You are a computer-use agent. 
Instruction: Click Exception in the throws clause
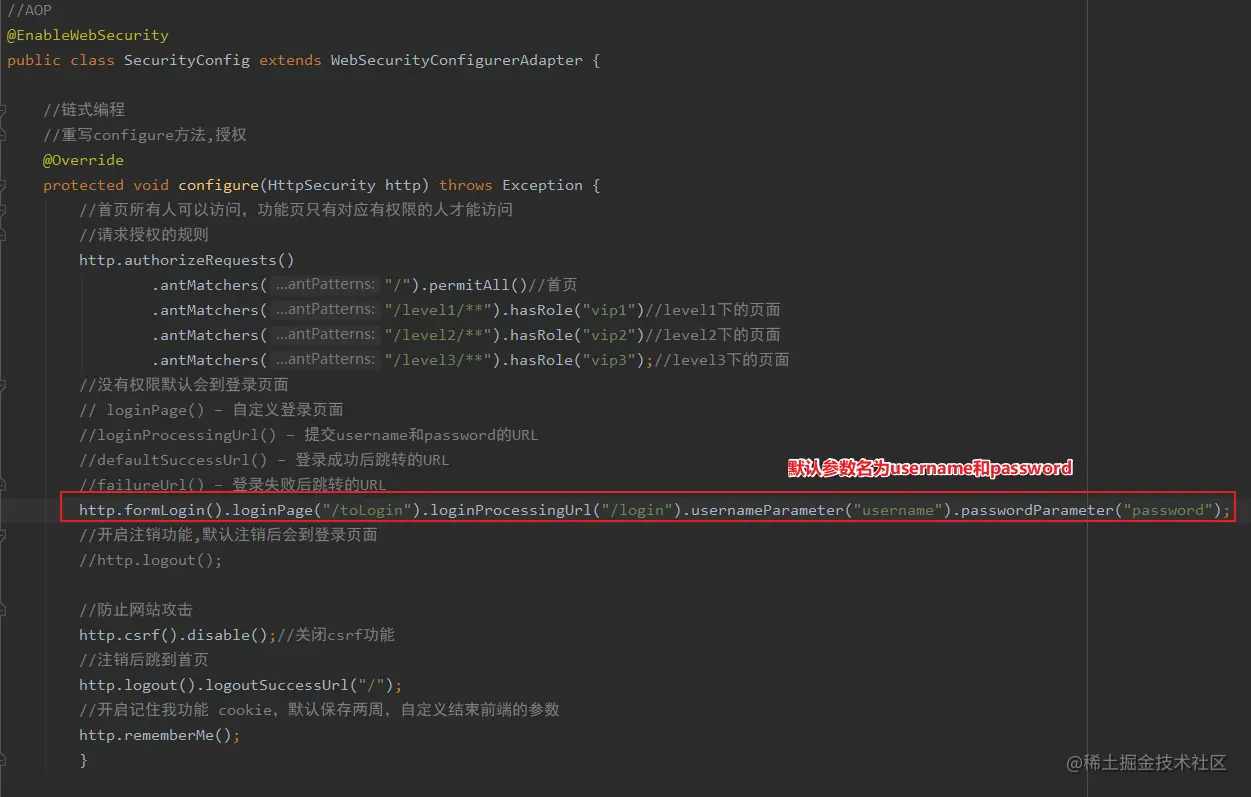[542, 185]
